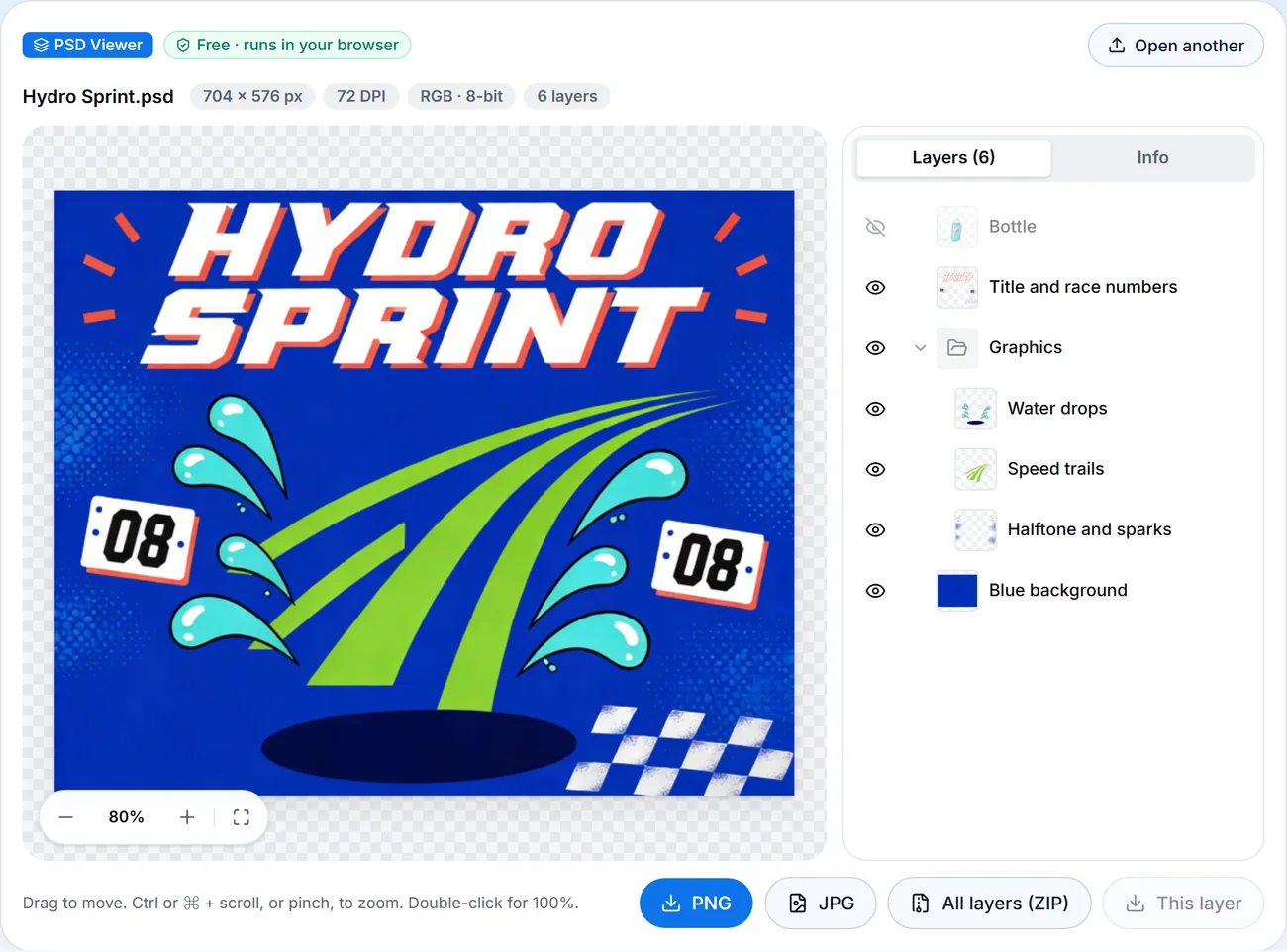This screenshot has width=1287, height=952.
Task: Click the Hydro Sprint.psd file name
Action: [98, 96]
